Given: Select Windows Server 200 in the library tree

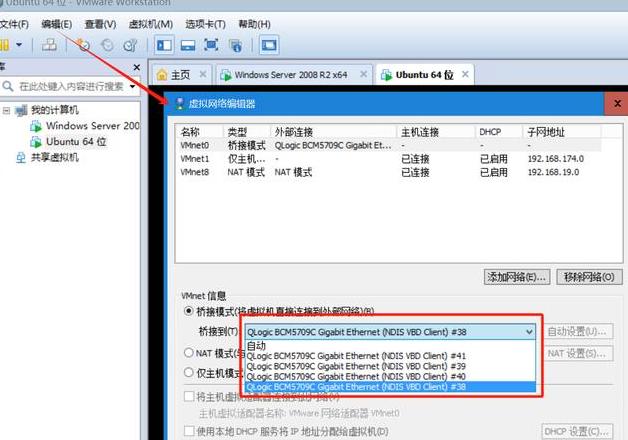Looking at the screenshot, I should coord(93,126).
